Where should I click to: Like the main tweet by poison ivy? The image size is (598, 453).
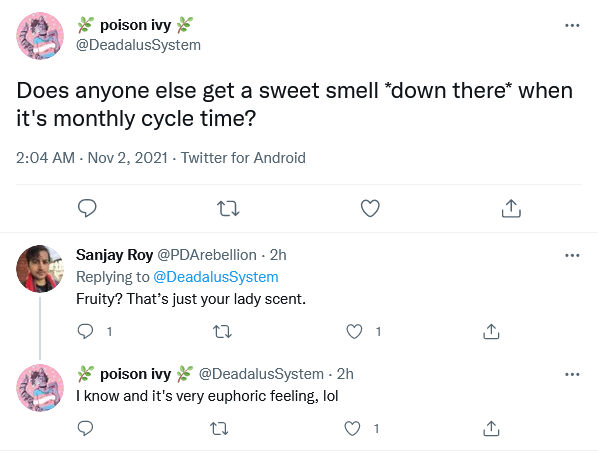point(370,208)
